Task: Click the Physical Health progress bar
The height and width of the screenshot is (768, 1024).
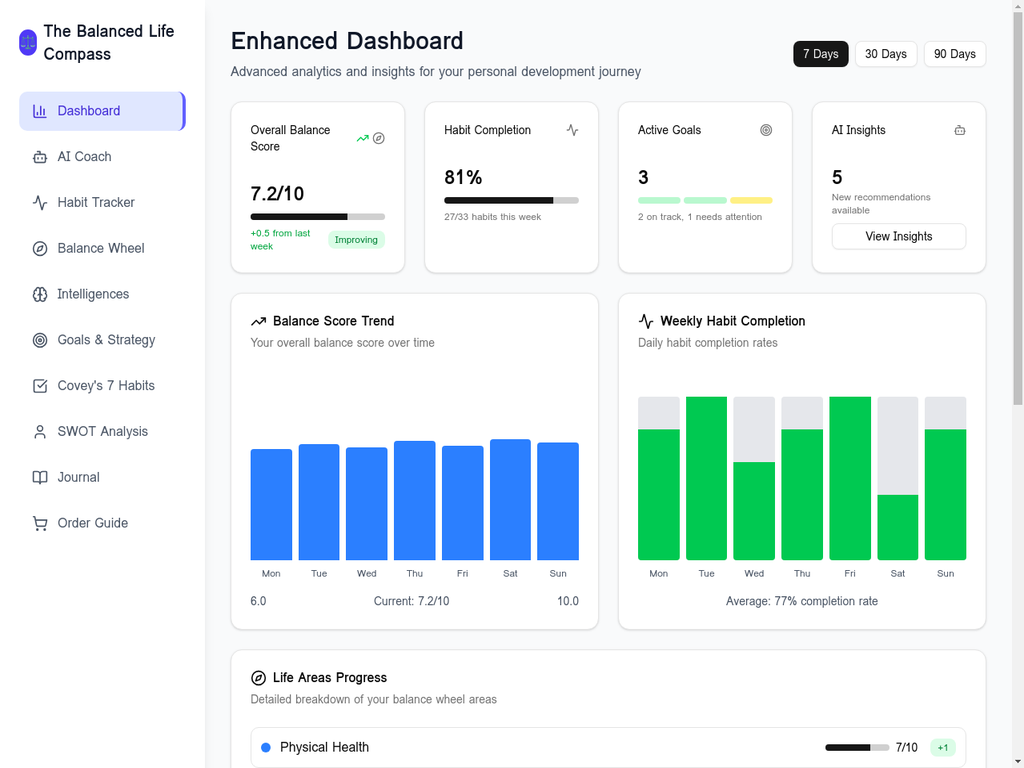Action: click(x=856, y=747)
